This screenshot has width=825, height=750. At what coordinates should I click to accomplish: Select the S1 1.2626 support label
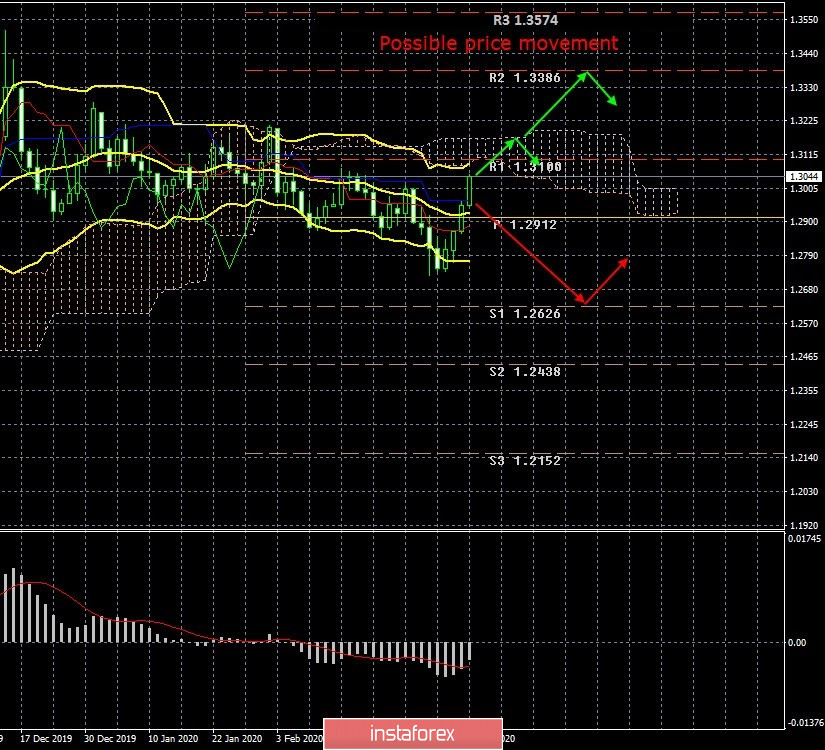click(526, 314)
